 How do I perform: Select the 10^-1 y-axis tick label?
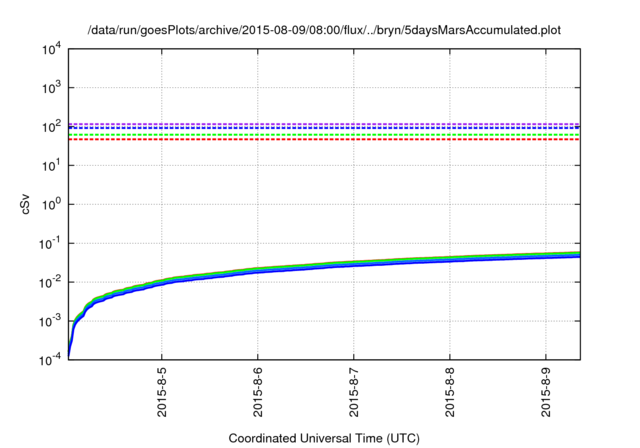coord(51,243)
